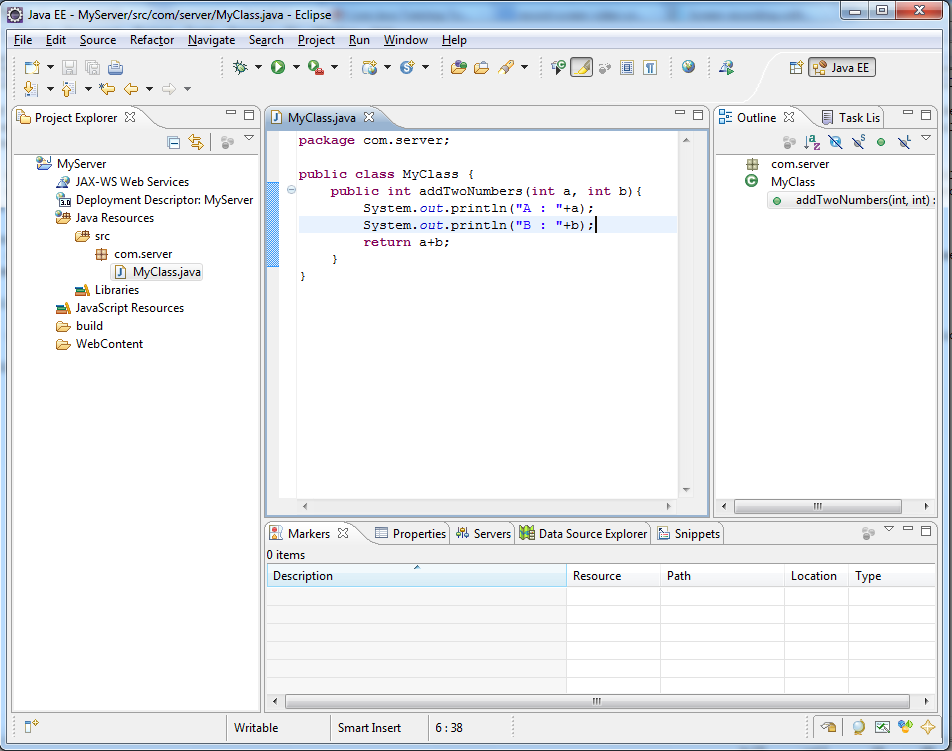The width and height of the screenshot is (952, 751).
Task: Open the Outline view menu triangle
Action: [926, 139]
